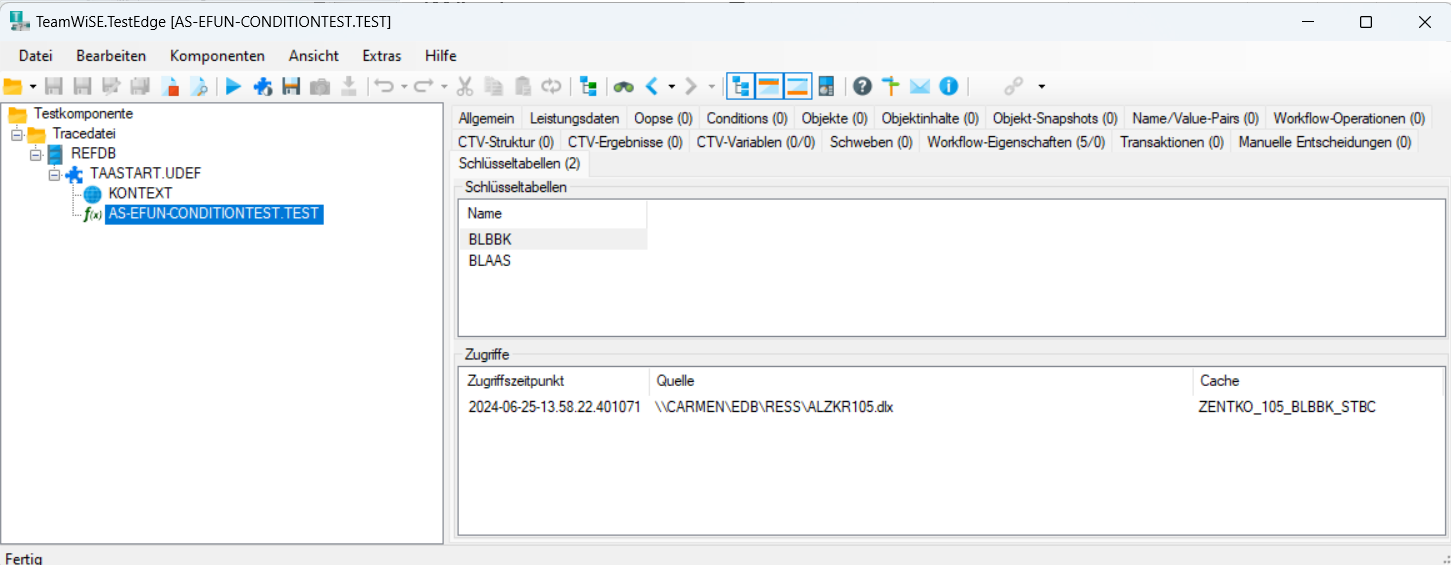The height and width of the screenshot is (565, 1452).
Task: Click the Quelle column header
Action: point(675,381)
